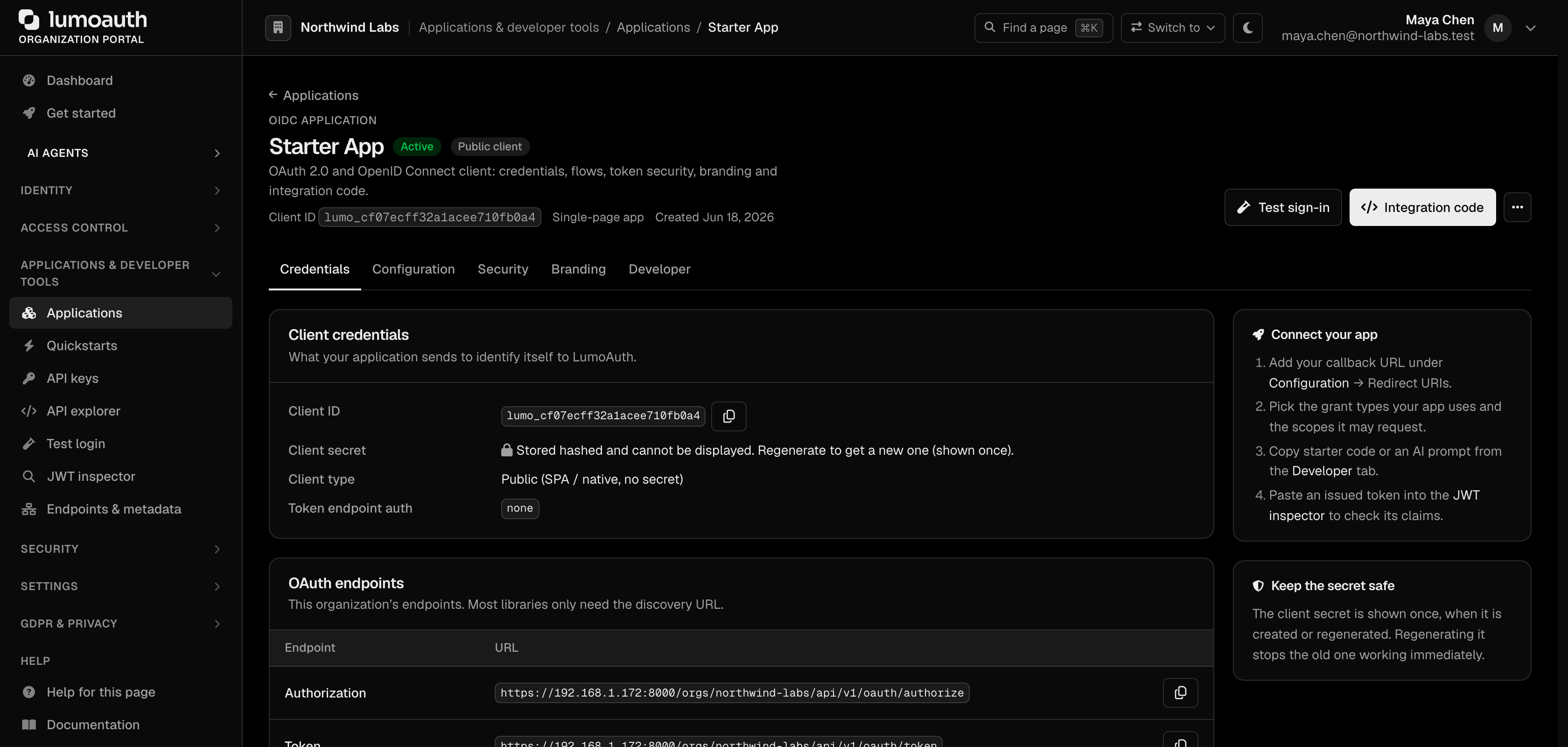Open API explorer
This screenshot has width=1568, height=747.
120,411
